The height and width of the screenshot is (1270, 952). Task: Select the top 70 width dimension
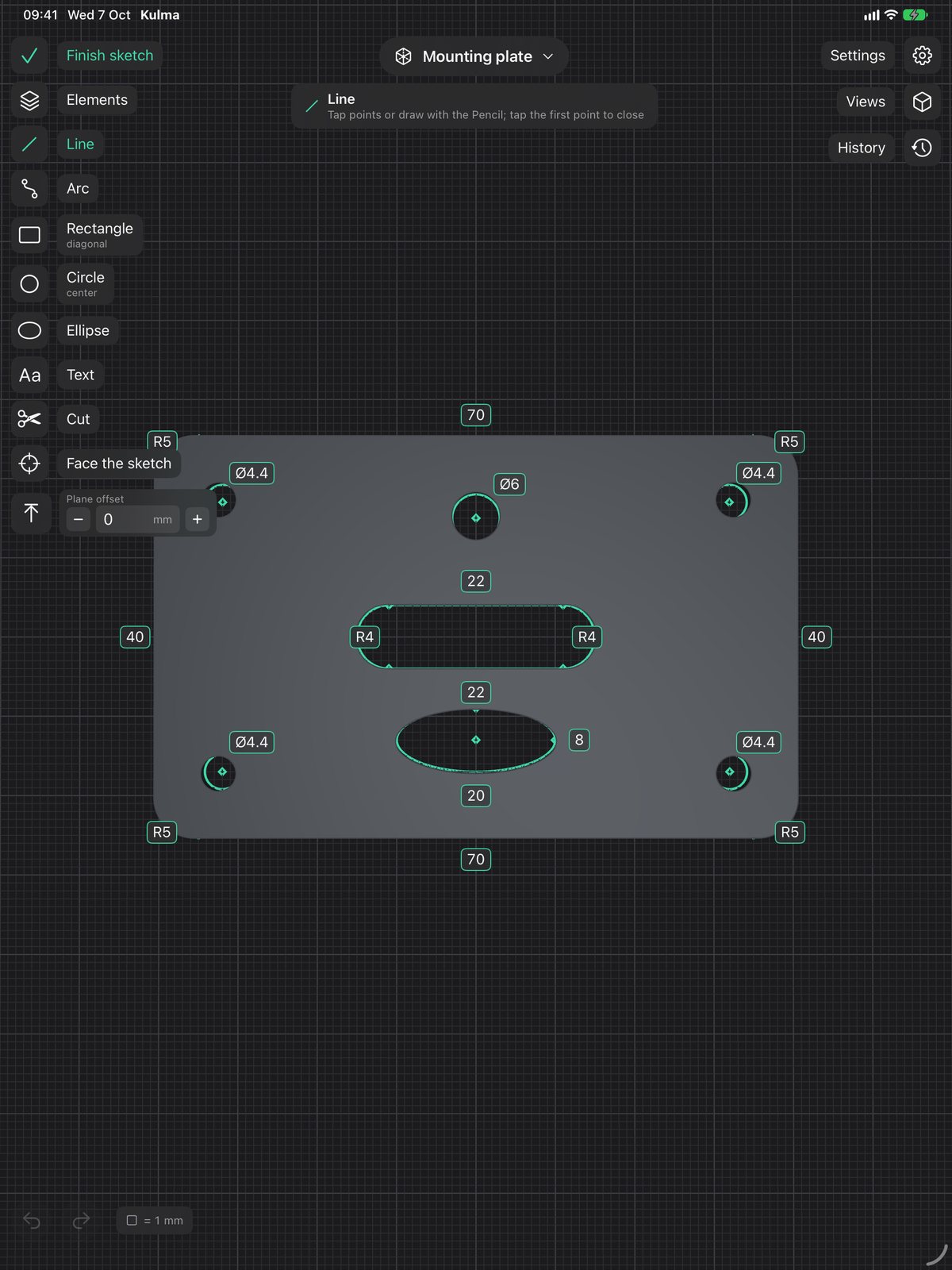476,415
